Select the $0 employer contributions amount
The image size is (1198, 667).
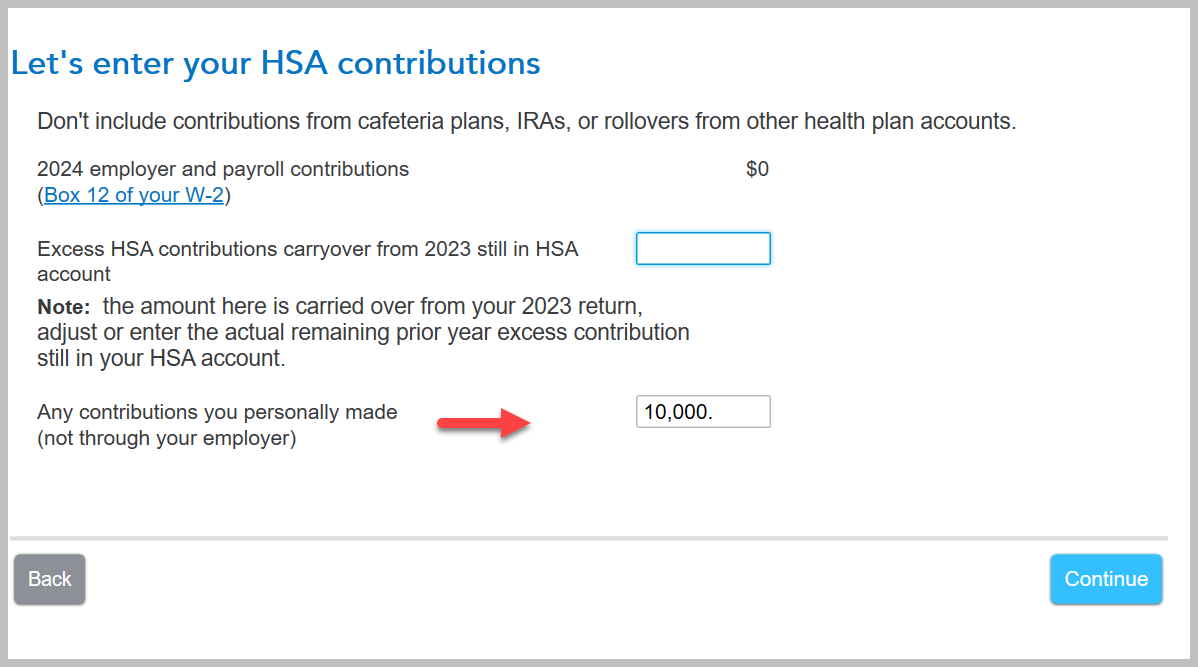[x=757, y=169]
